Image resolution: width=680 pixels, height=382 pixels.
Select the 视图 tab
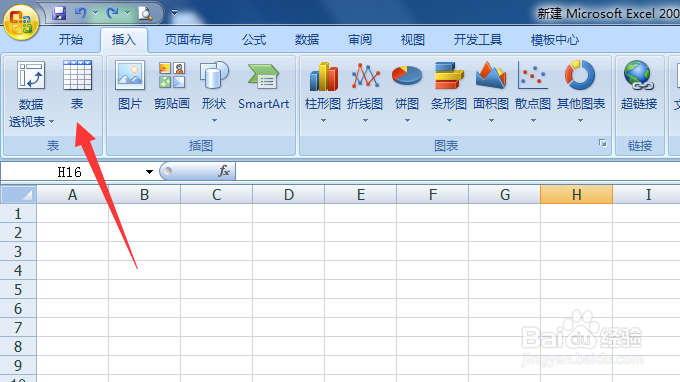(412, 40)
